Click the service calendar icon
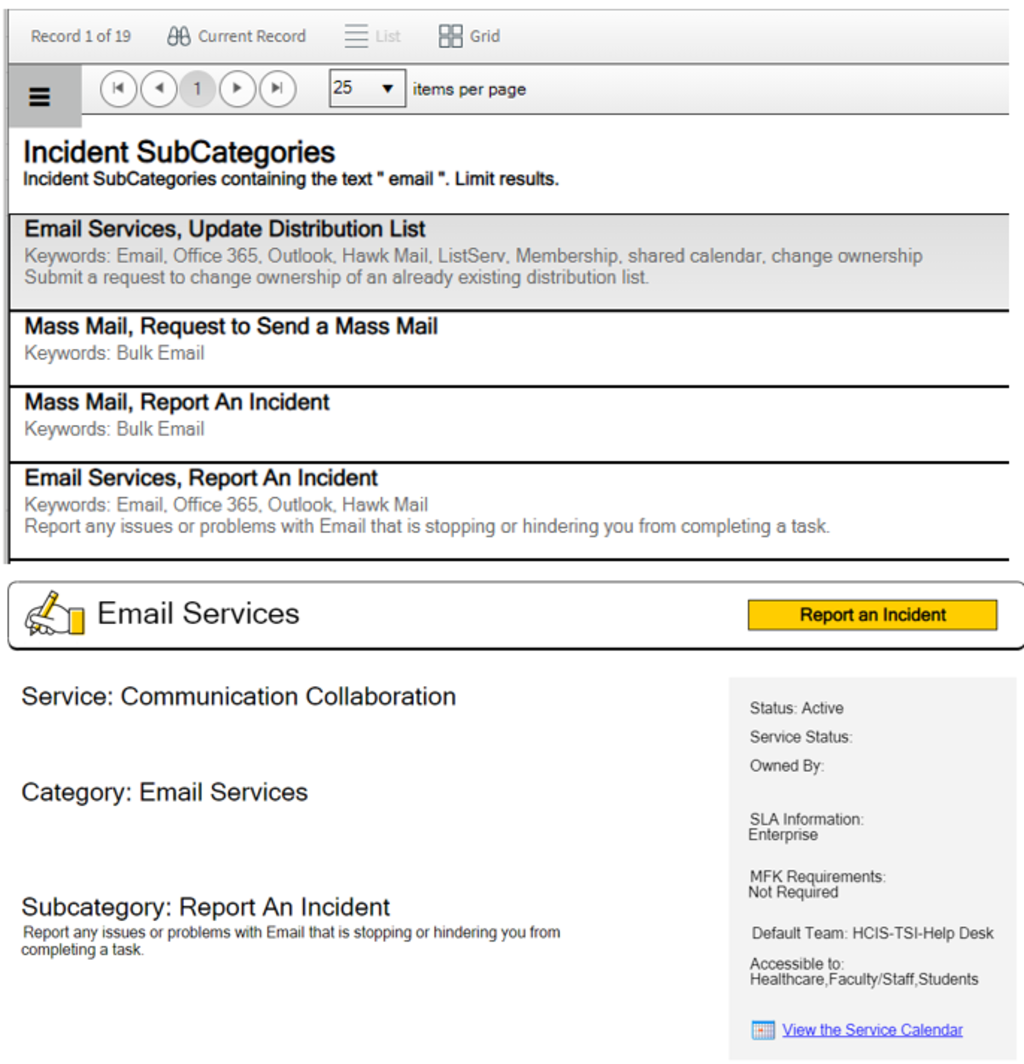The image size is (1024, 1064). [763, 1030]
